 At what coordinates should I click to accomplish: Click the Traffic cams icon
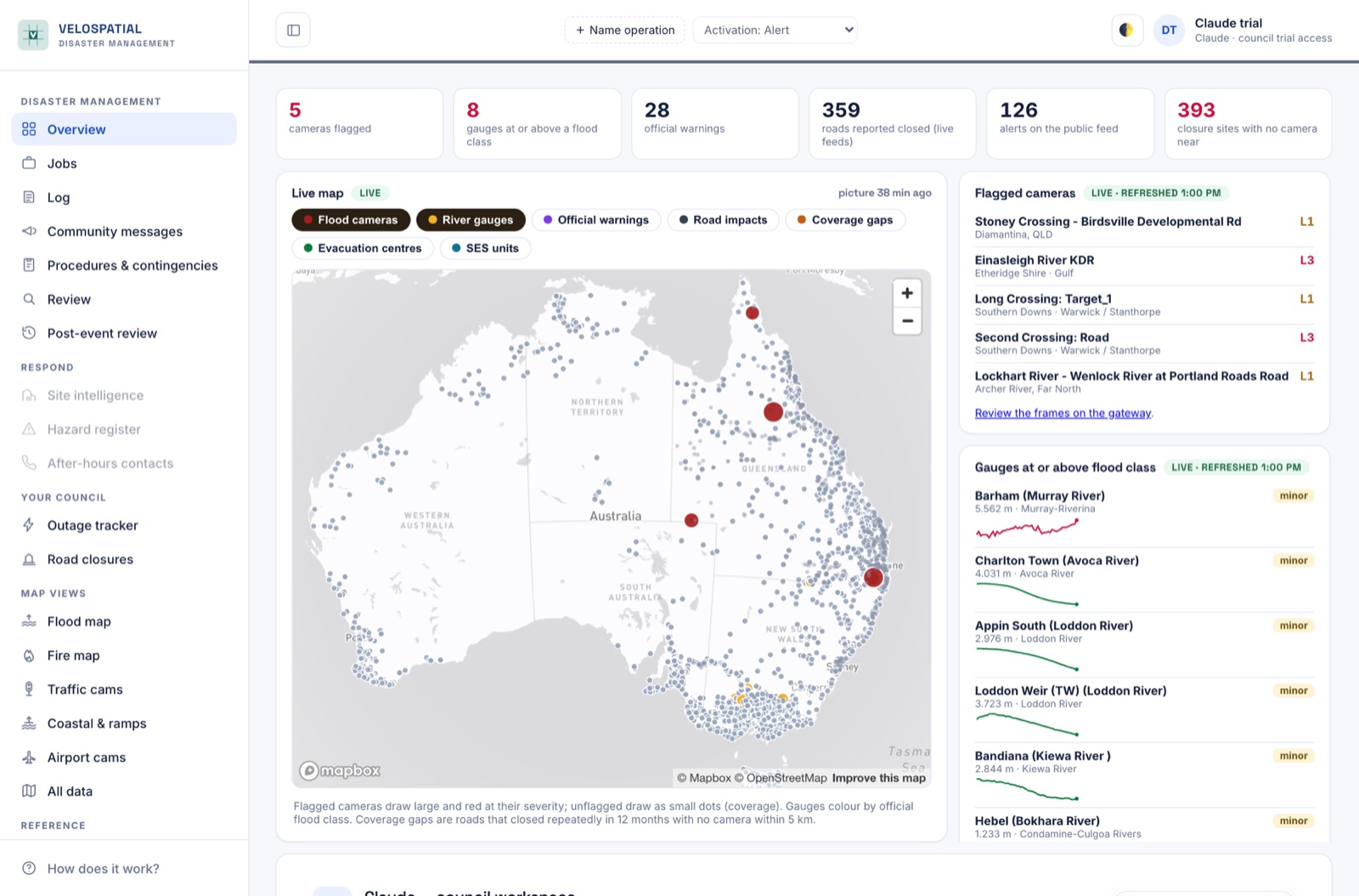29,689
